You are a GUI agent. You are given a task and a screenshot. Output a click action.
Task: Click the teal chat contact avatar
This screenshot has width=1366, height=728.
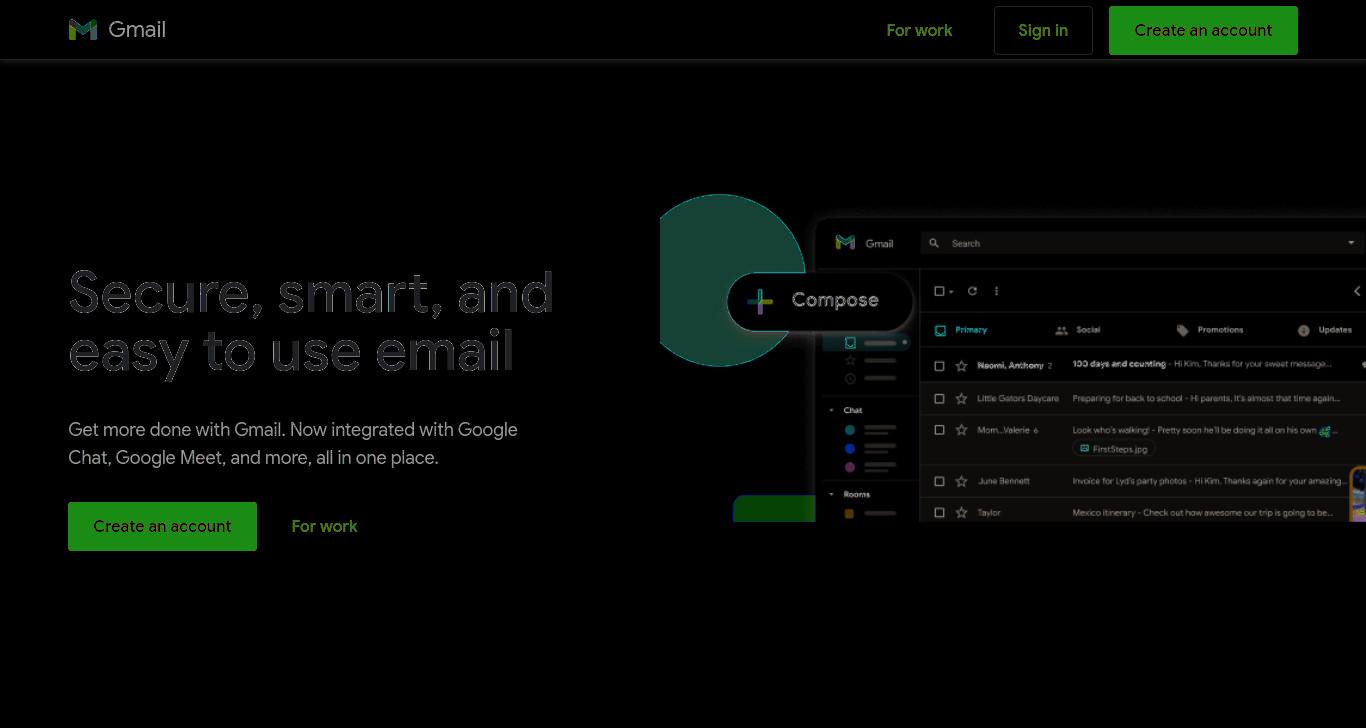click(x=850, y=430)
